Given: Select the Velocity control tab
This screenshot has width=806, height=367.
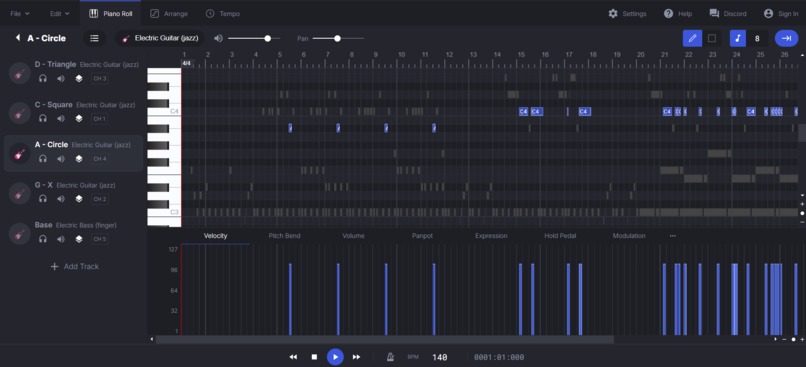Looking at the screenshot, I should 215,236.
